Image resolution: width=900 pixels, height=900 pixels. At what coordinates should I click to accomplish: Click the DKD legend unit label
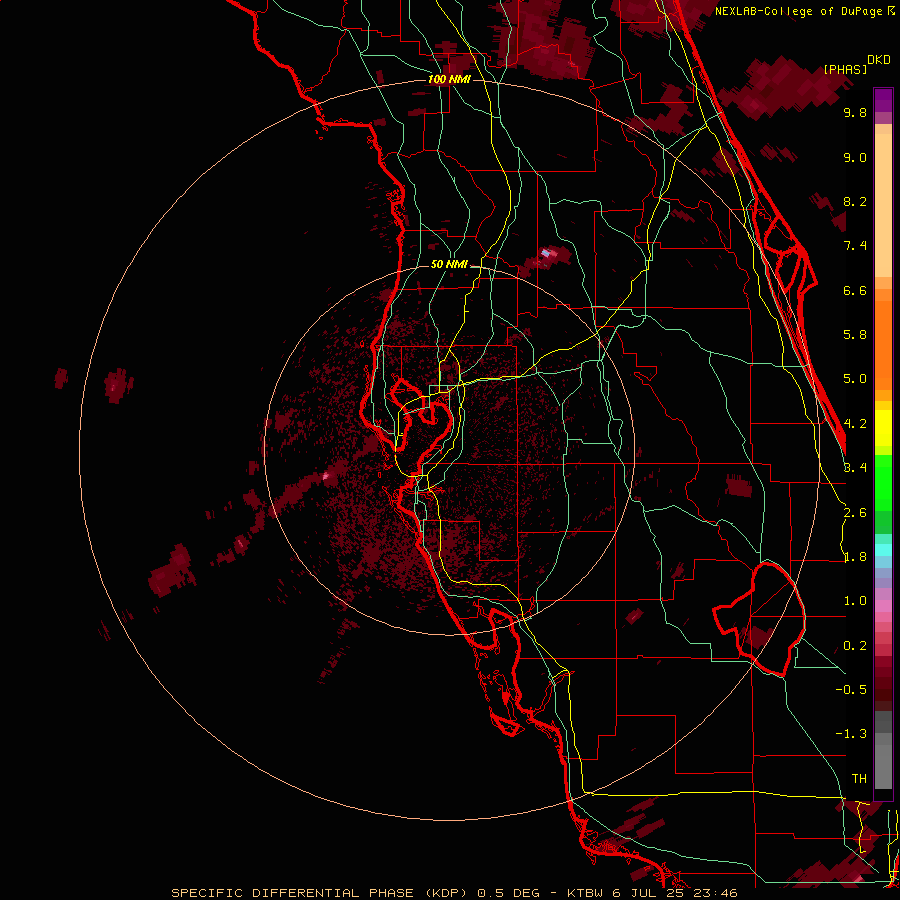(x=879, y=60)
